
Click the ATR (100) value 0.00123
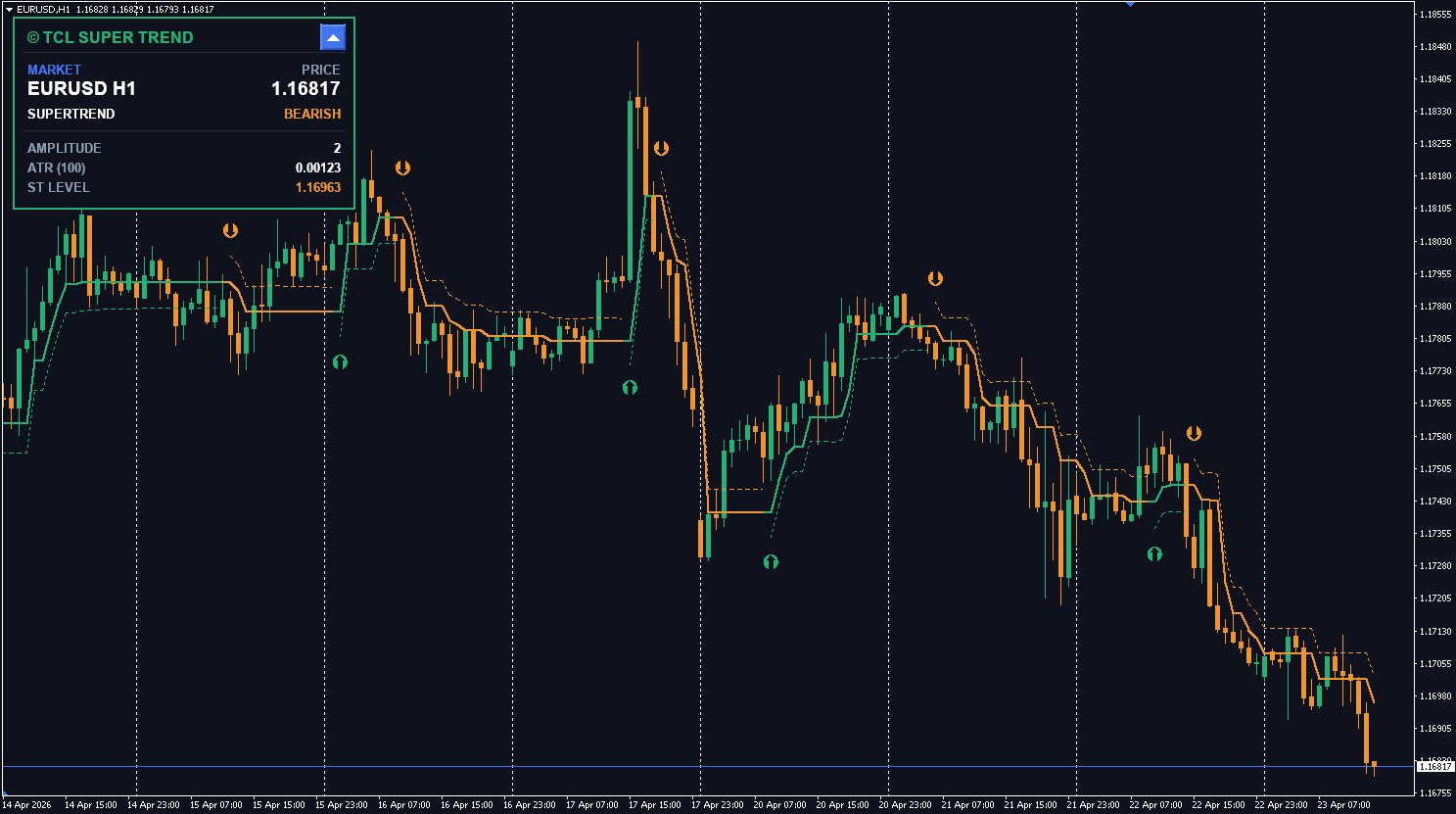318,168
